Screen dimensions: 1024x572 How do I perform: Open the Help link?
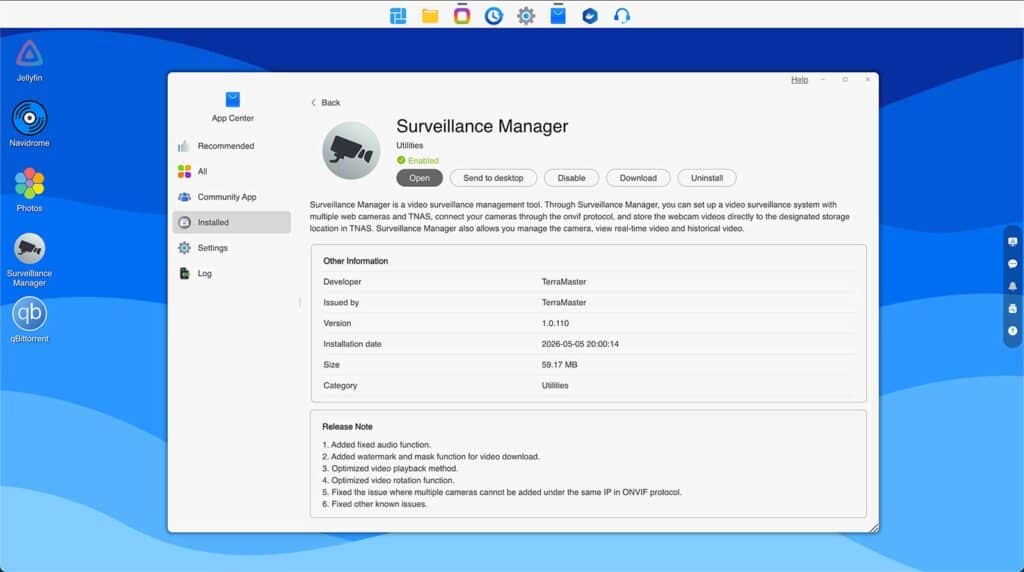tap(799, 80)
